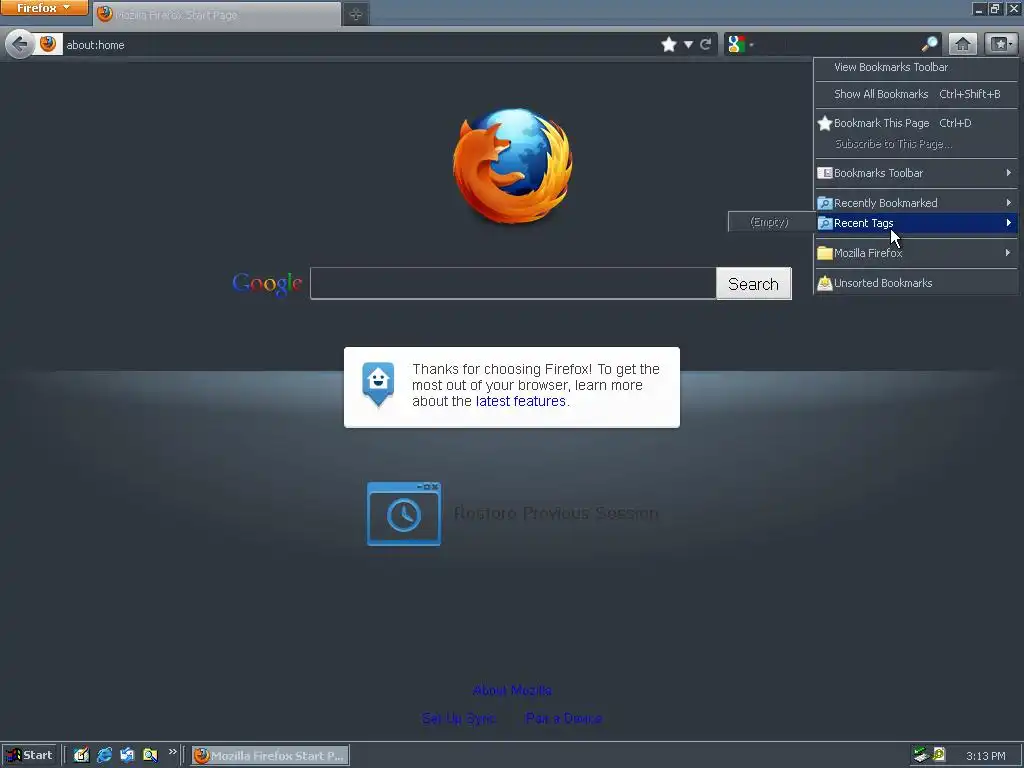Toggle the Bookmarks menu toolbar button
1024x768 pixels.
(1001, 44)
